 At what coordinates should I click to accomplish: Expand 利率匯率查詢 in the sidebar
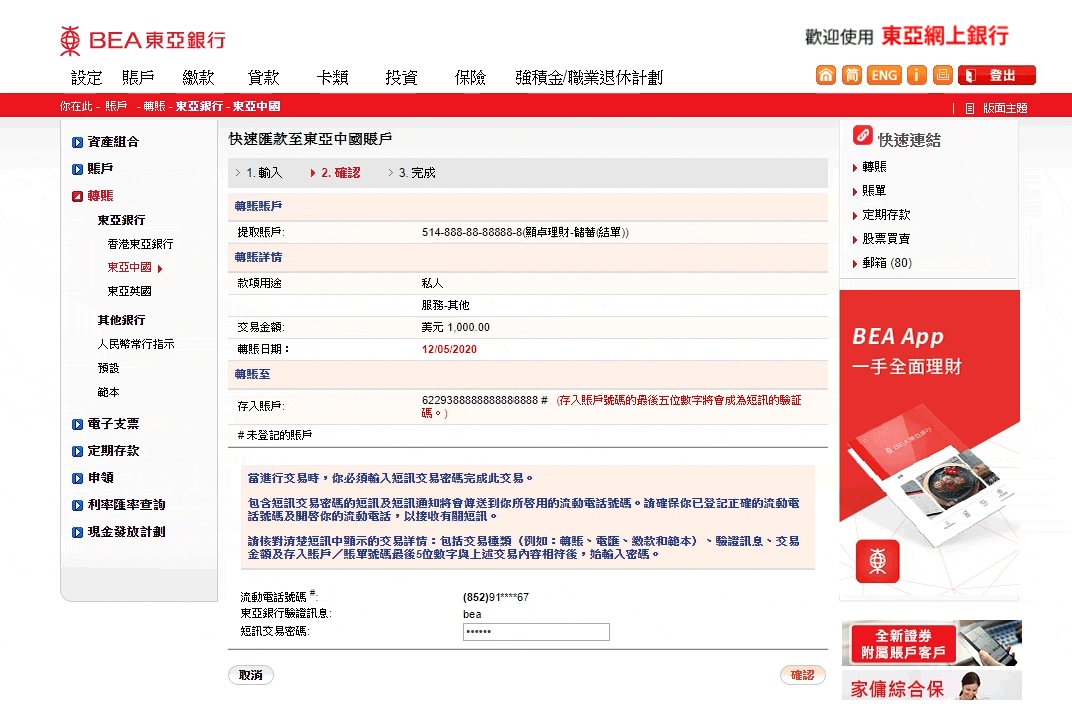click(126, 505)
